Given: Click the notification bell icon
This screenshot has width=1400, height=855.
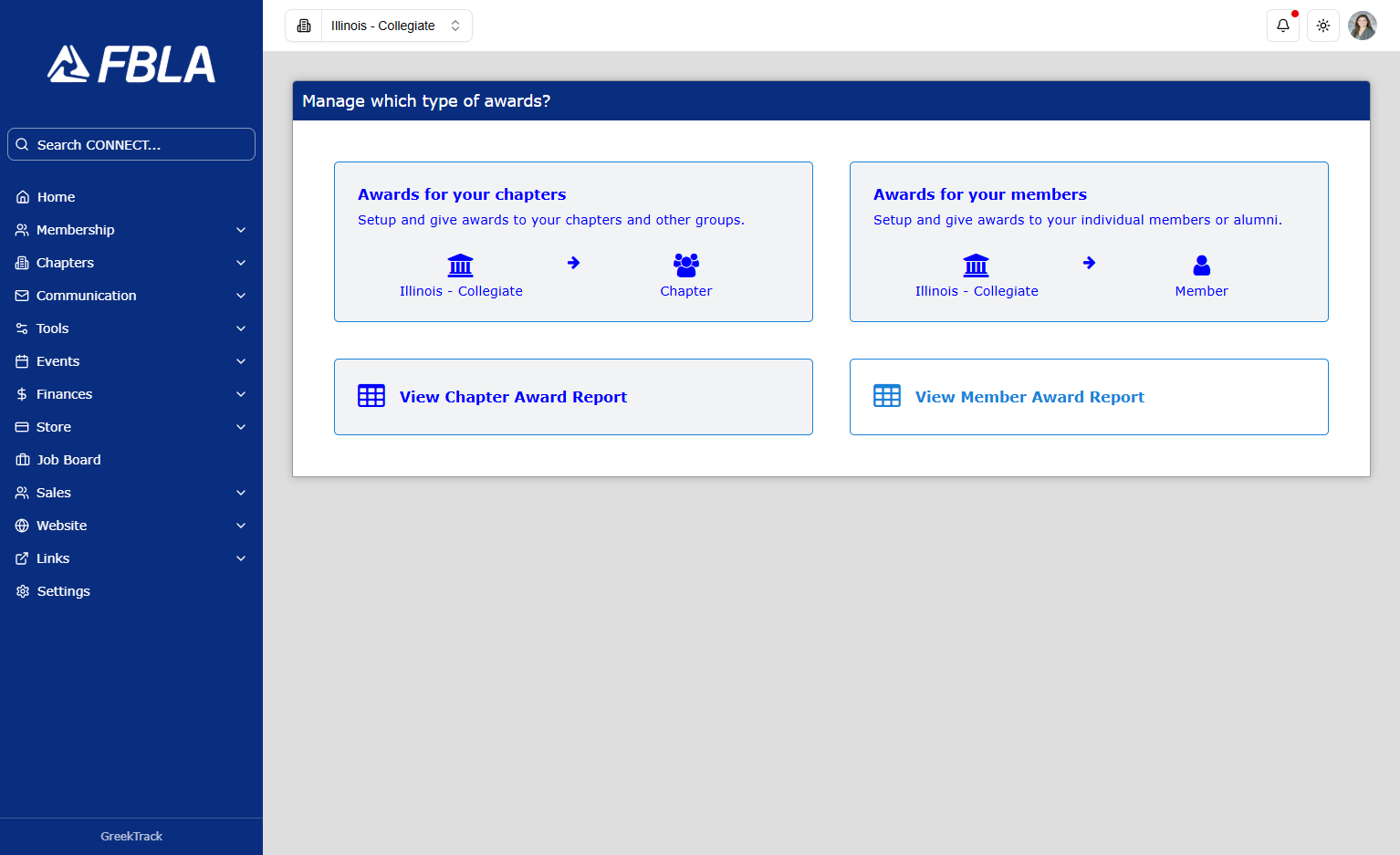Looking at the screenshot, I should click(x=1282, y=26).
